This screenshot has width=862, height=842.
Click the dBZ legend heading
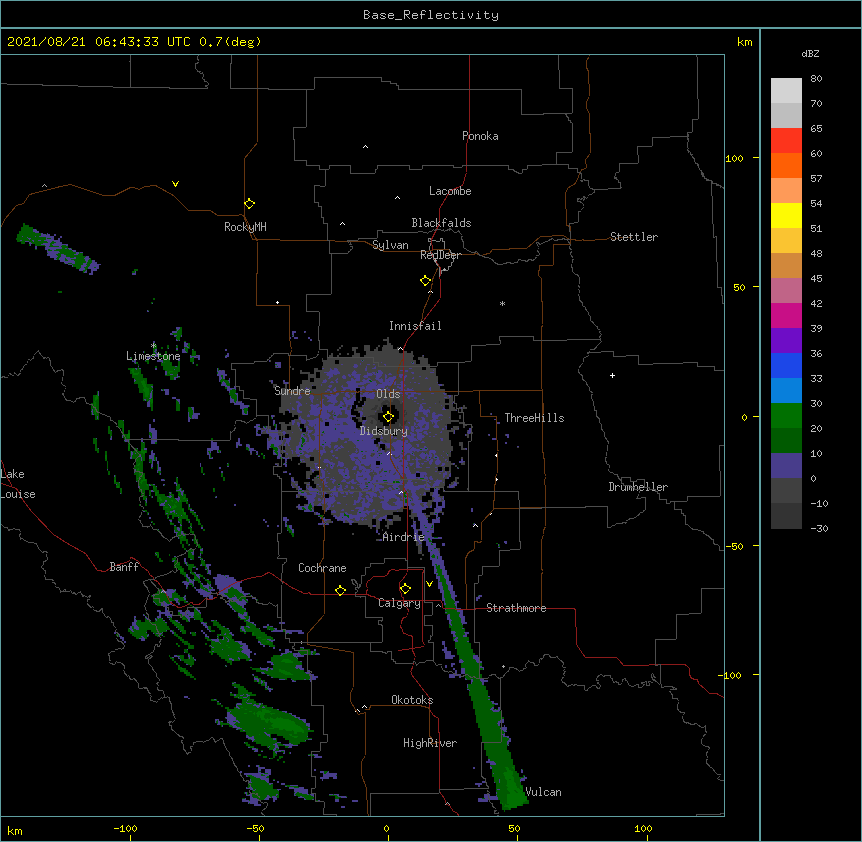click(810, 53)
